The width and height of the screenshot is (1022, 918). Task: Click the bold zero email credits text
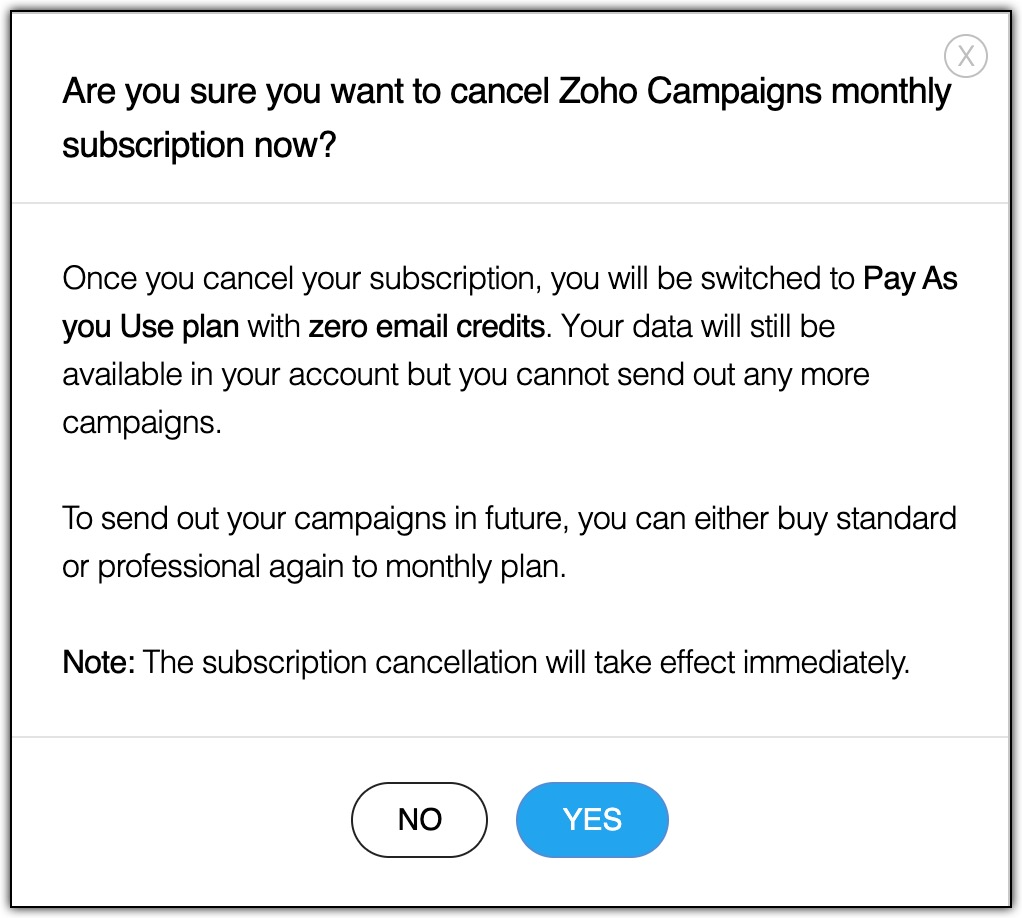click(425, 326)
